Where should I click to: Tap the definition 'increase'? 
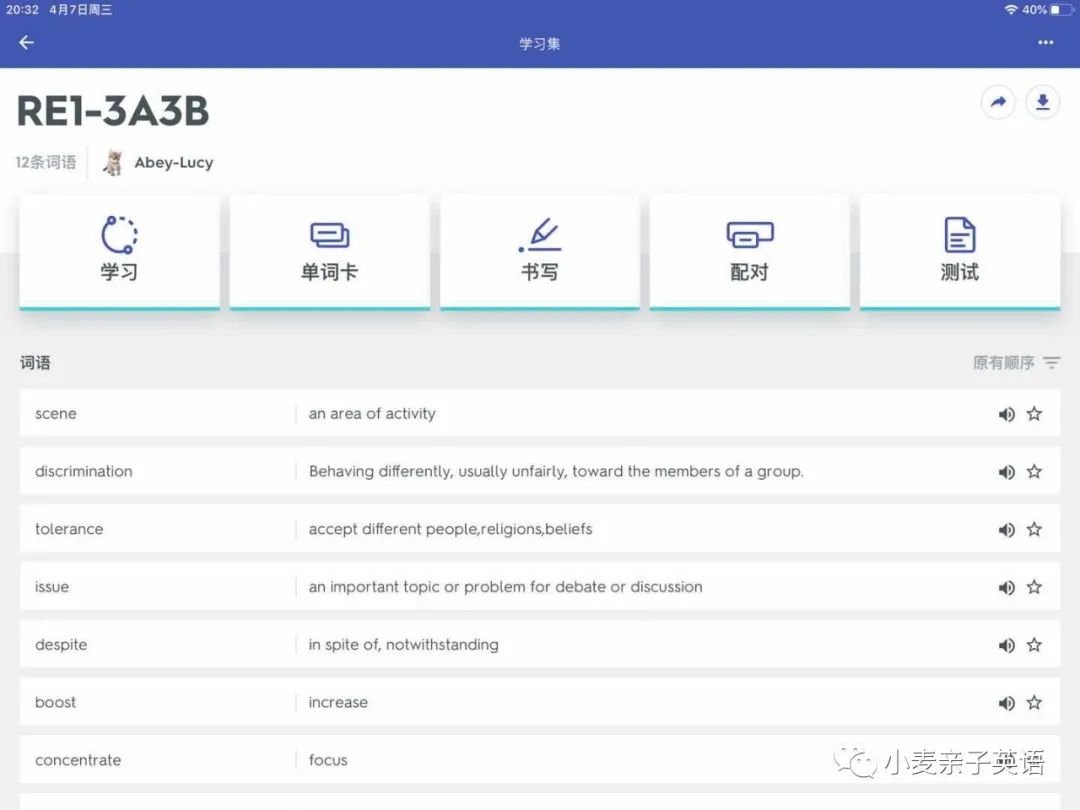coord(338,703)
